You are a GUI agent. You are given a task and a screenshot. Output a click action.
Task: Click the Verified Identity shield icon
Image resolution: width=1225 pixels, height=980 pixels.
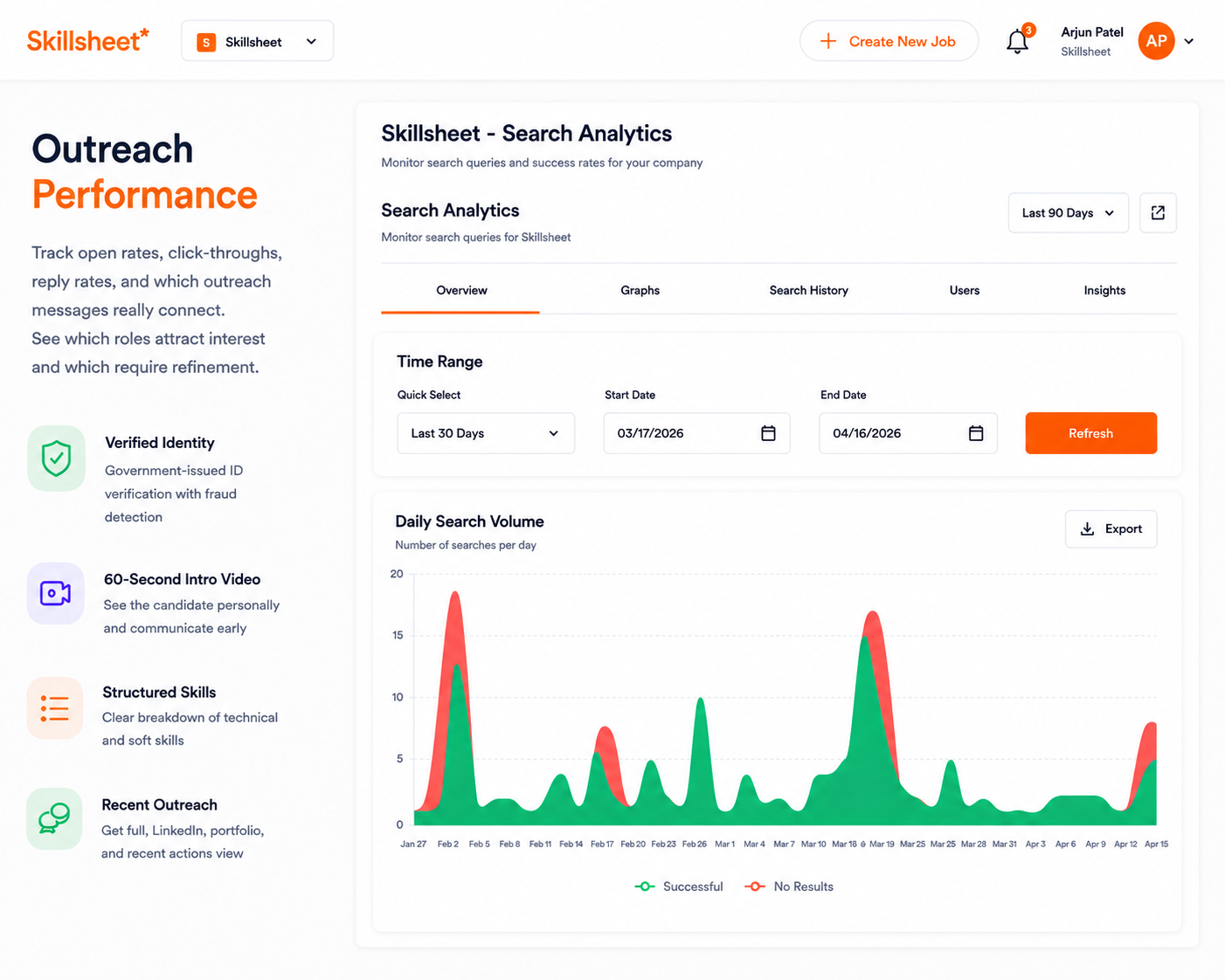pyautogui.click(x=56, y=459)
